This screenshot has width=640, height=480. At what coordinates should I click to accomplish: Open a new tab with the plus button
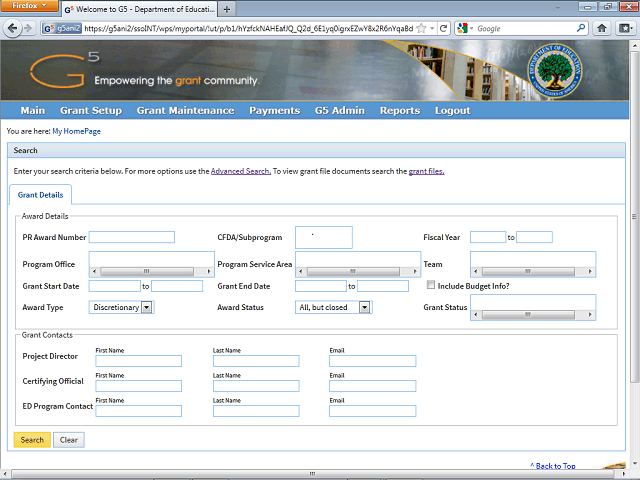(x=227, y=9)
